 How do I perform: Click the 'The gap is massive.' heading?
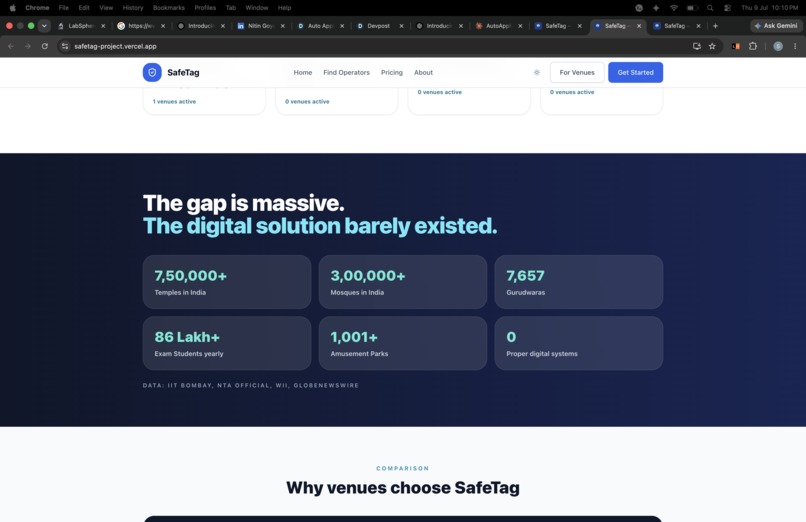click(x=244, y=203)
